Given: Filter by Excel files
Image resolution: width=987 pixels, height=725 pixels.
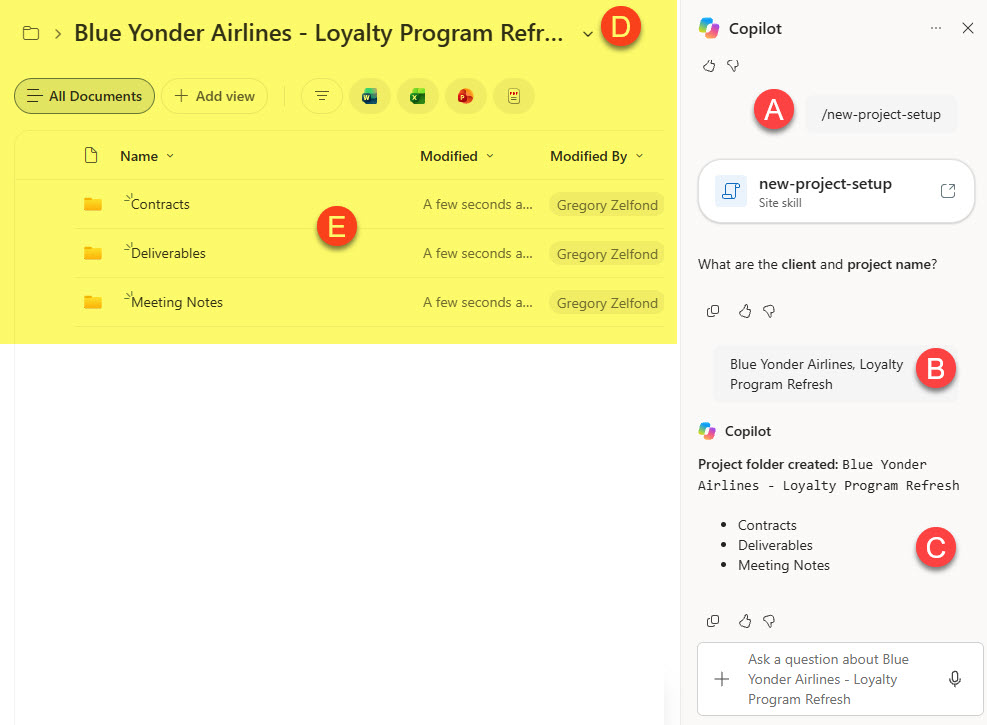Looking at the screenshot, I should (x=417, y=96).
